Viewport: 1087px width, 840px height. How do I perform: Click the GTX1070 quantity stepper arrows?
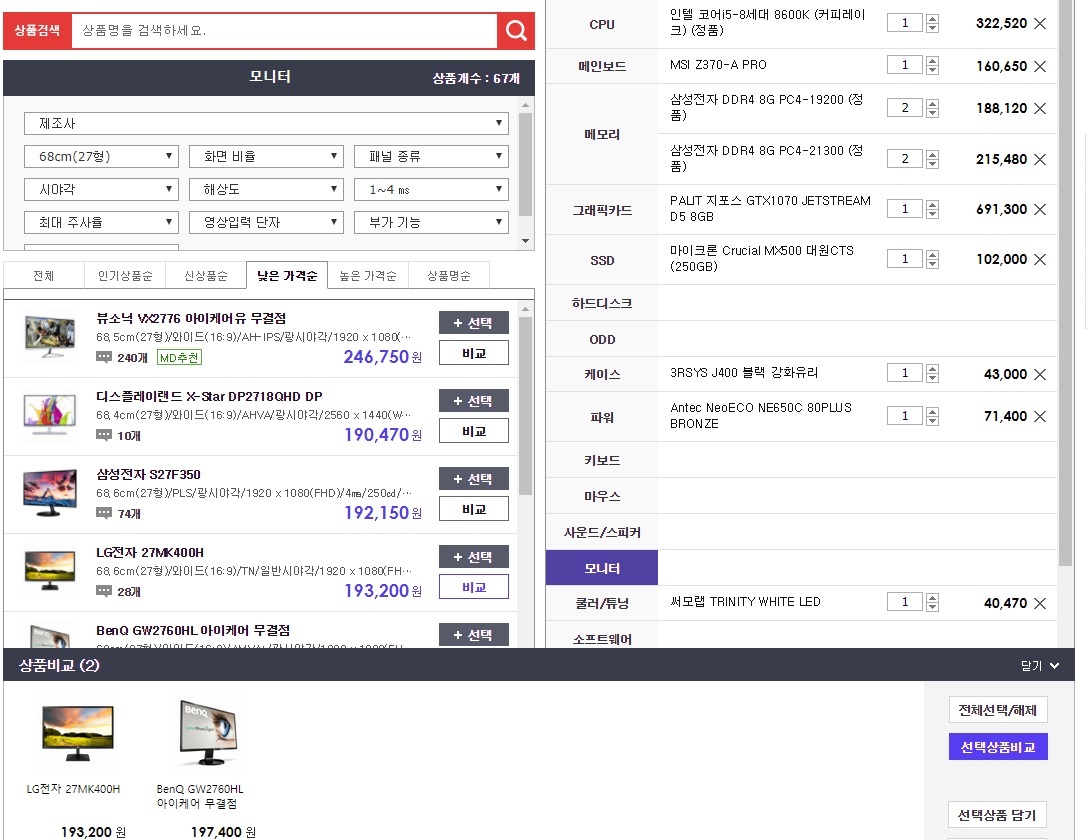[x=932, y=209]
